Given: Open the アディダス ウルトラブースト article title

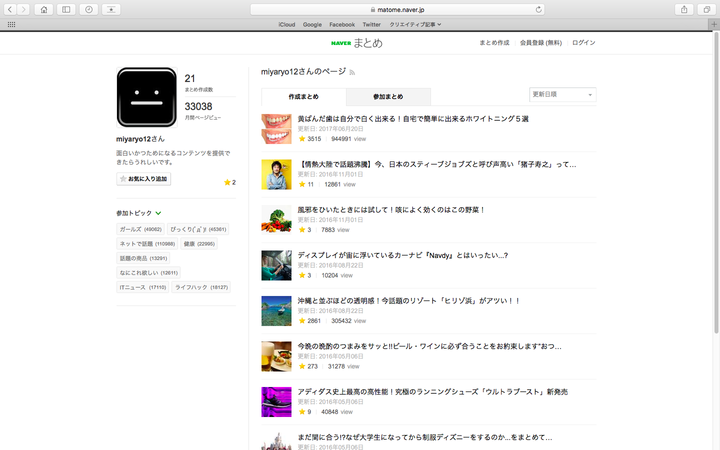Looking at the screenshot, I should pyautogui.click(x=433, y=392).
